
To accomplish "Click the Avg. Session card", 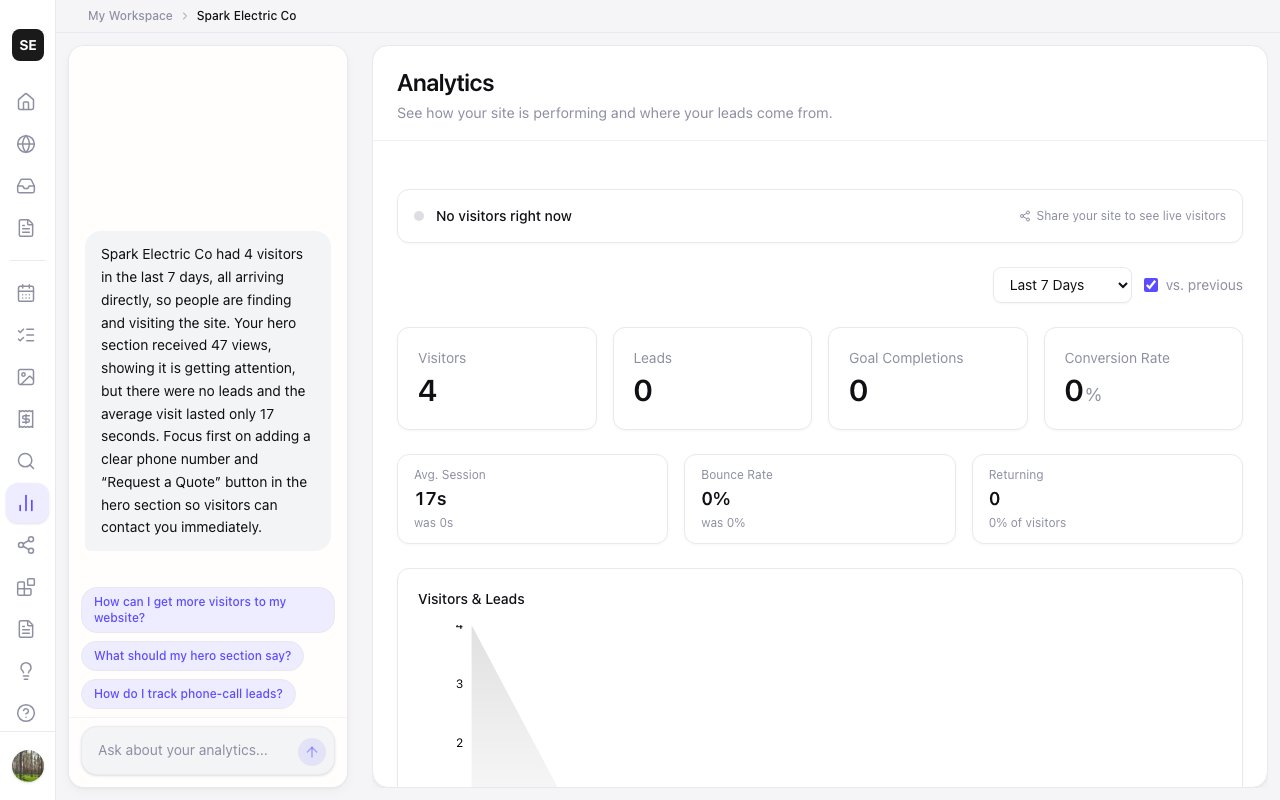I will [x=532, y=499].
